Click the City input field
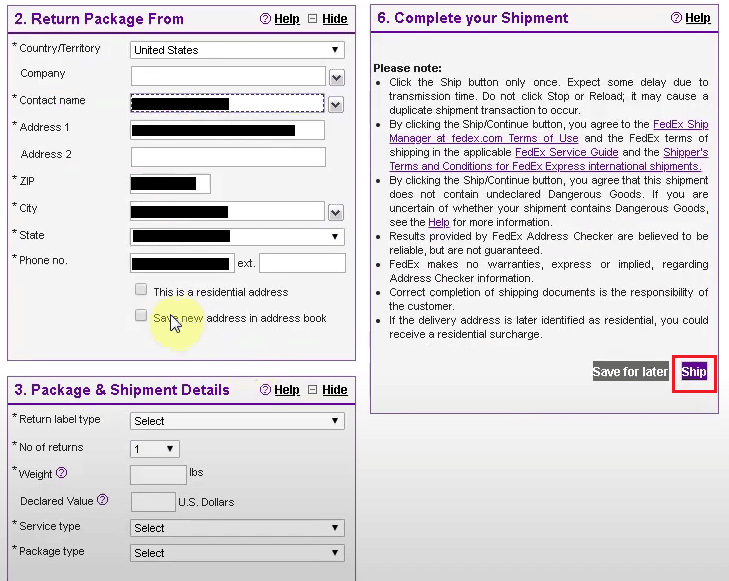The height and width of the screenshot is (581, 729). coord(227,211)
